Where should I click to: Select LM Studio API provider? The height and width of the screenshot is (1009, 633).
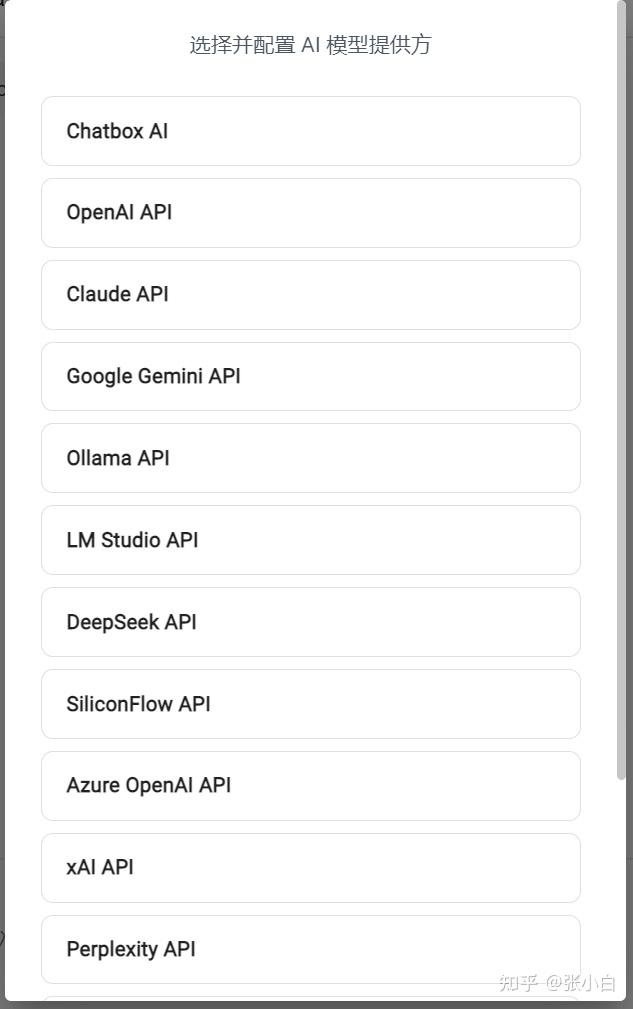click(311, 540)
